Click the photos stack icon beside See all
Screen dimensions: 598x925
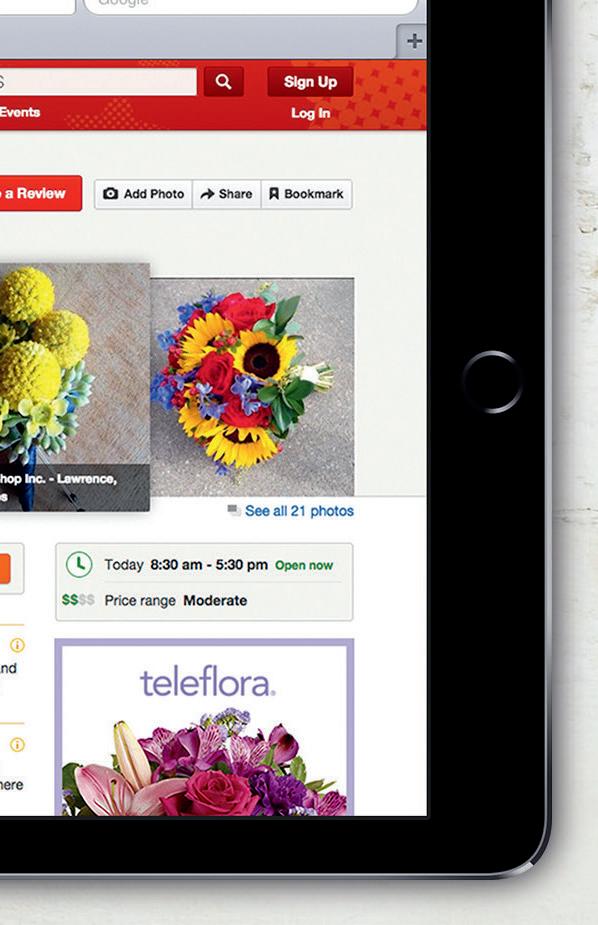click(234, 510)
